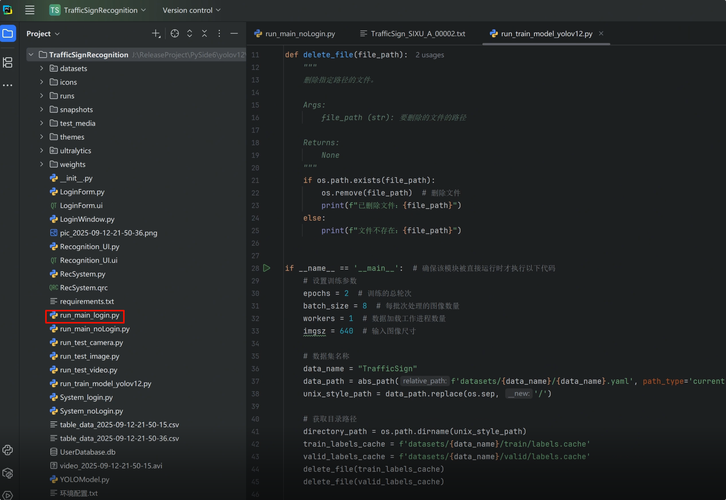Run the script from the line 28 gutter arrow

tap(267, 268)
